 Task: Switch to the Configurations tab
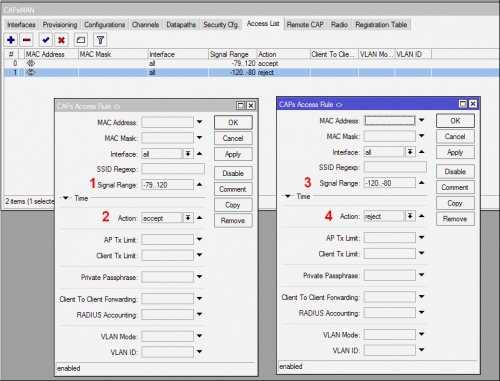point(104,25)
